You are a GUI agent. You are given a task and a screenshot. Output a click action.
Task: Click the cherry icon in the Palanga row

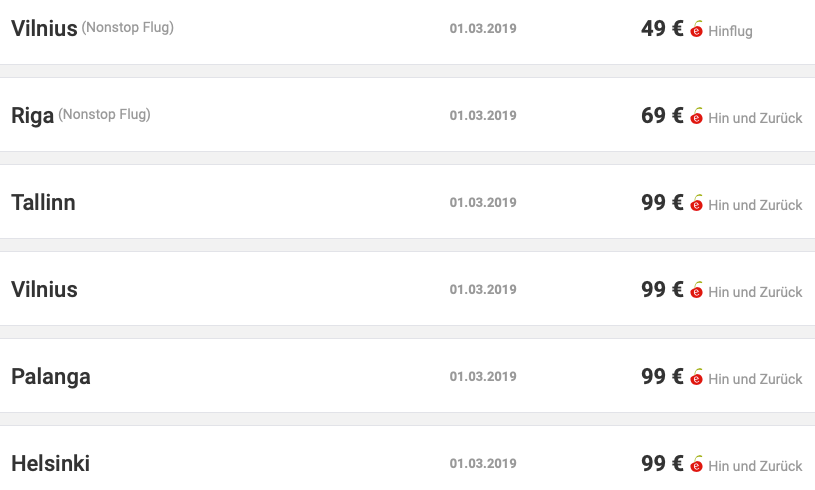(696, 377)
